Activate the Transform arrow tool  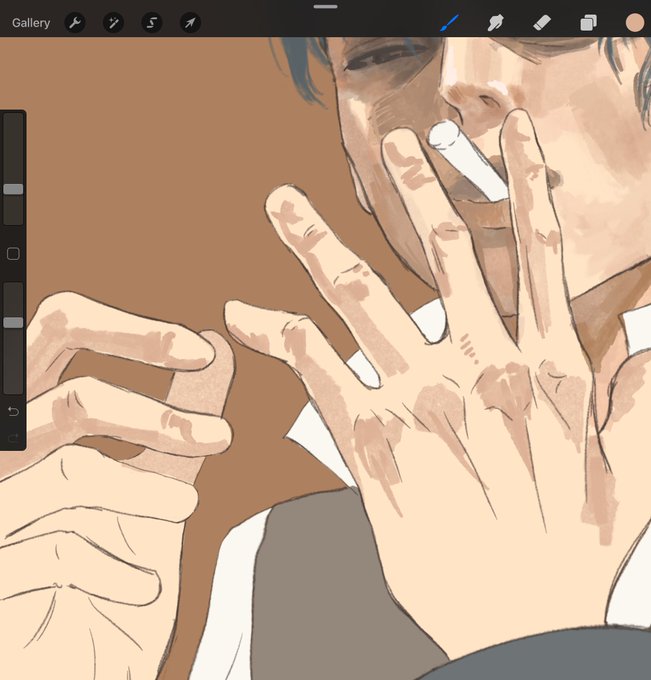coord(190,23)
